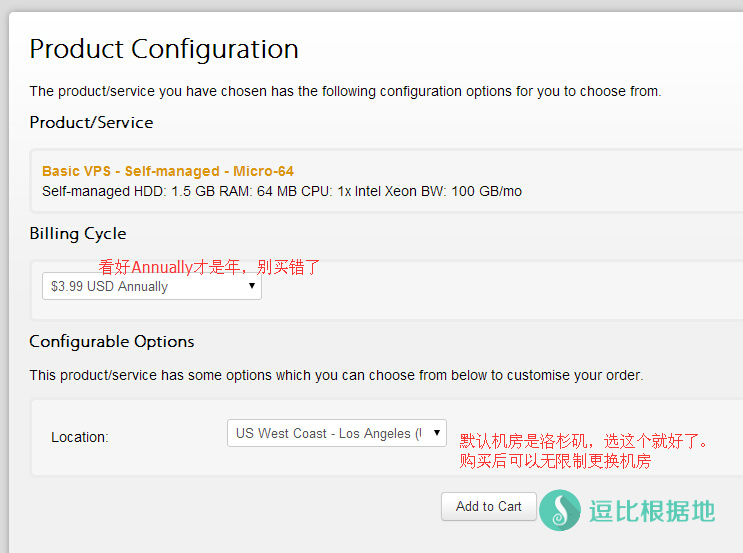743x553 pixels.
Task: Click the red note about default Los Angeles datacenter
Action: coord(584,441)
